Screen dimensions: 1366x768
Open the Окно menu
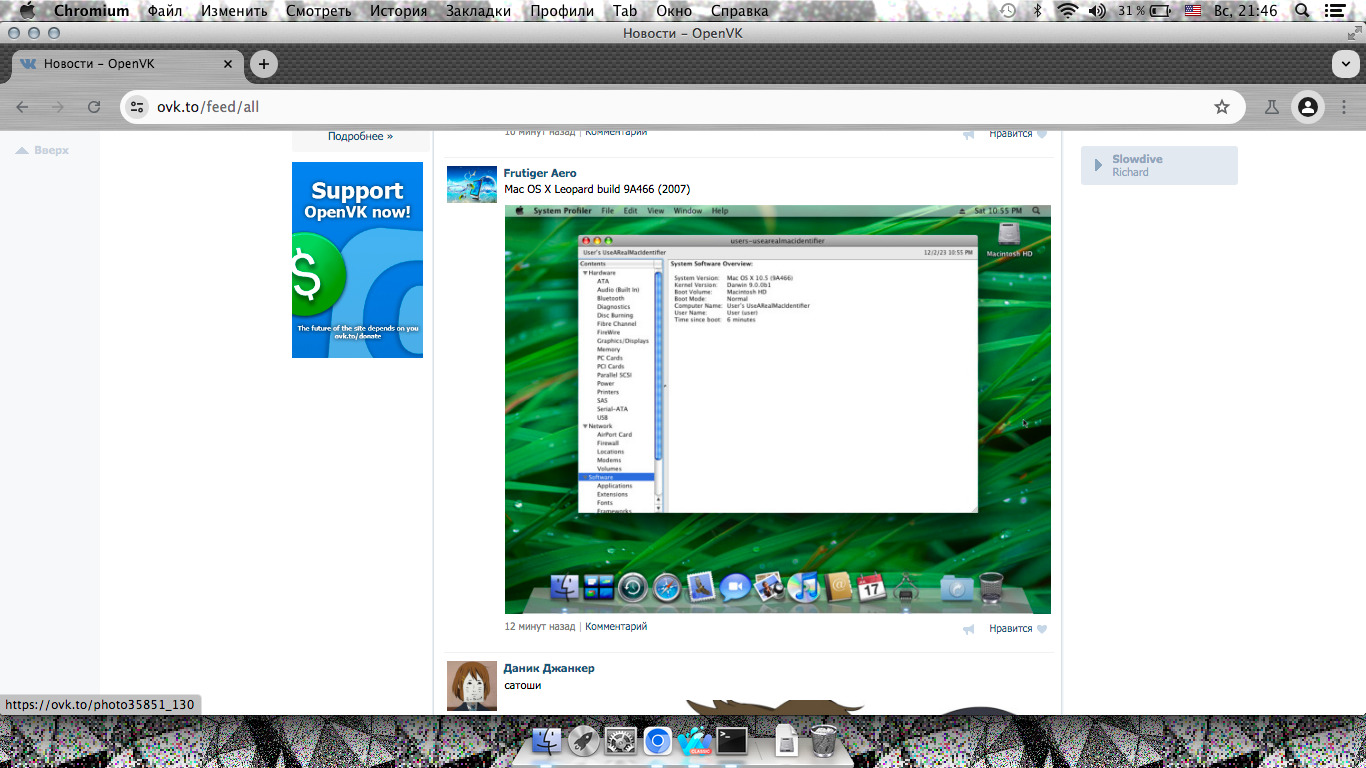(675, 11)
